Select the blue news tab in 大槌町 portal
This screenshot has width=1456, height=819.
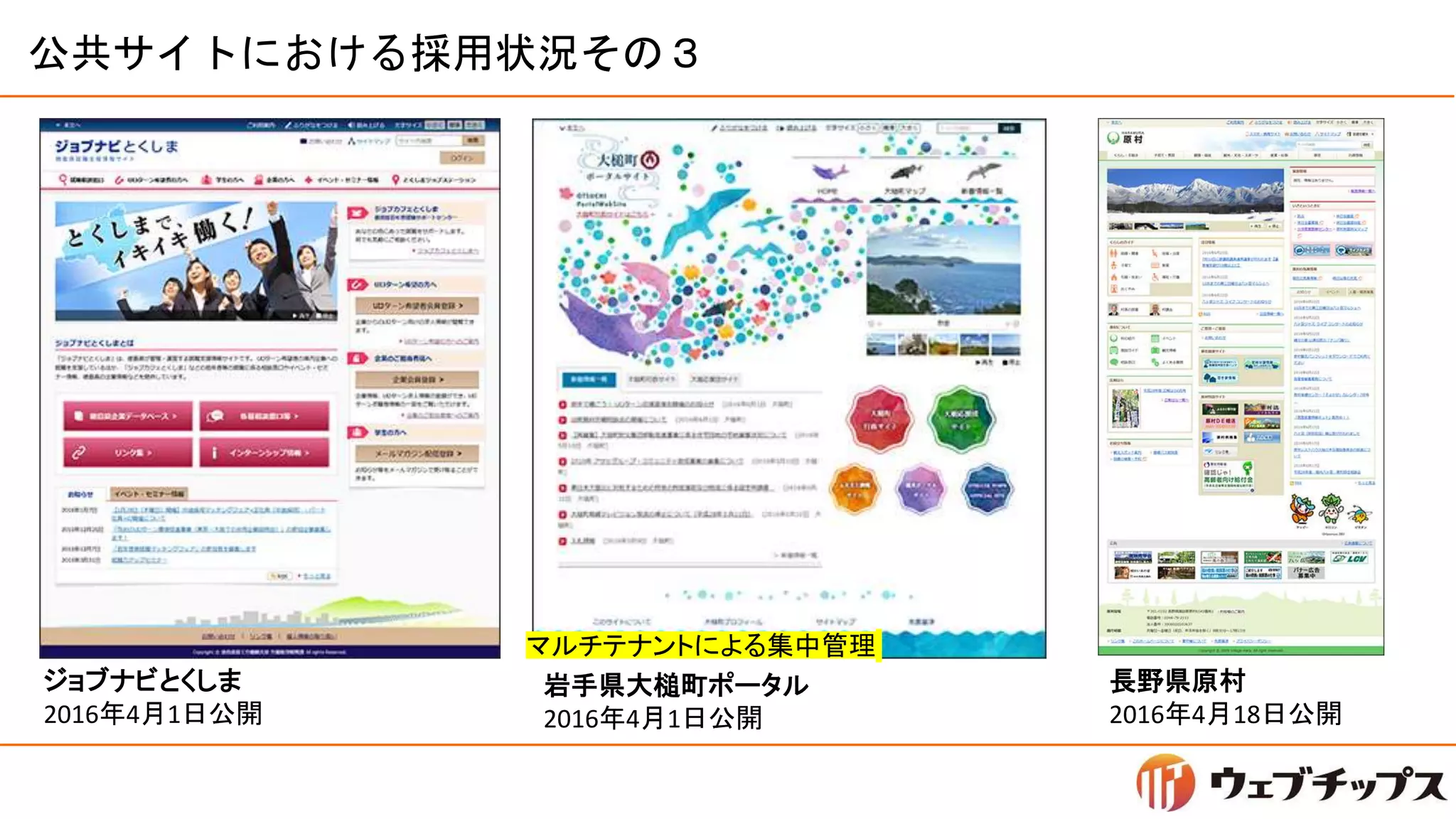[589, 380]
